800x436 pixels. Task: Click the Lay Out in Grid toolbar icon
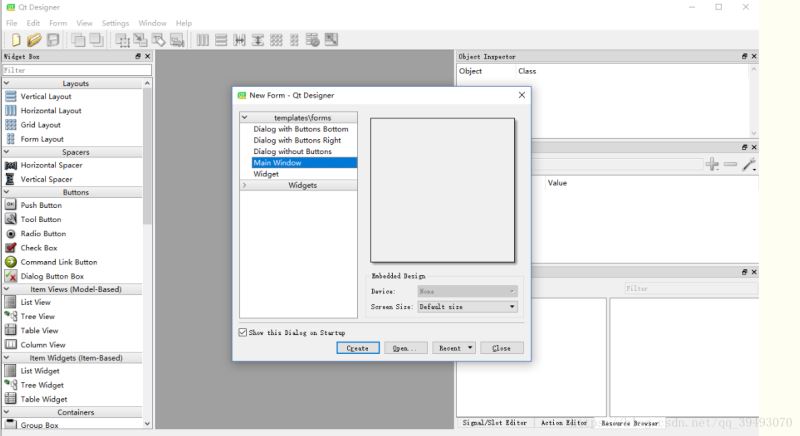click(276, 40)
